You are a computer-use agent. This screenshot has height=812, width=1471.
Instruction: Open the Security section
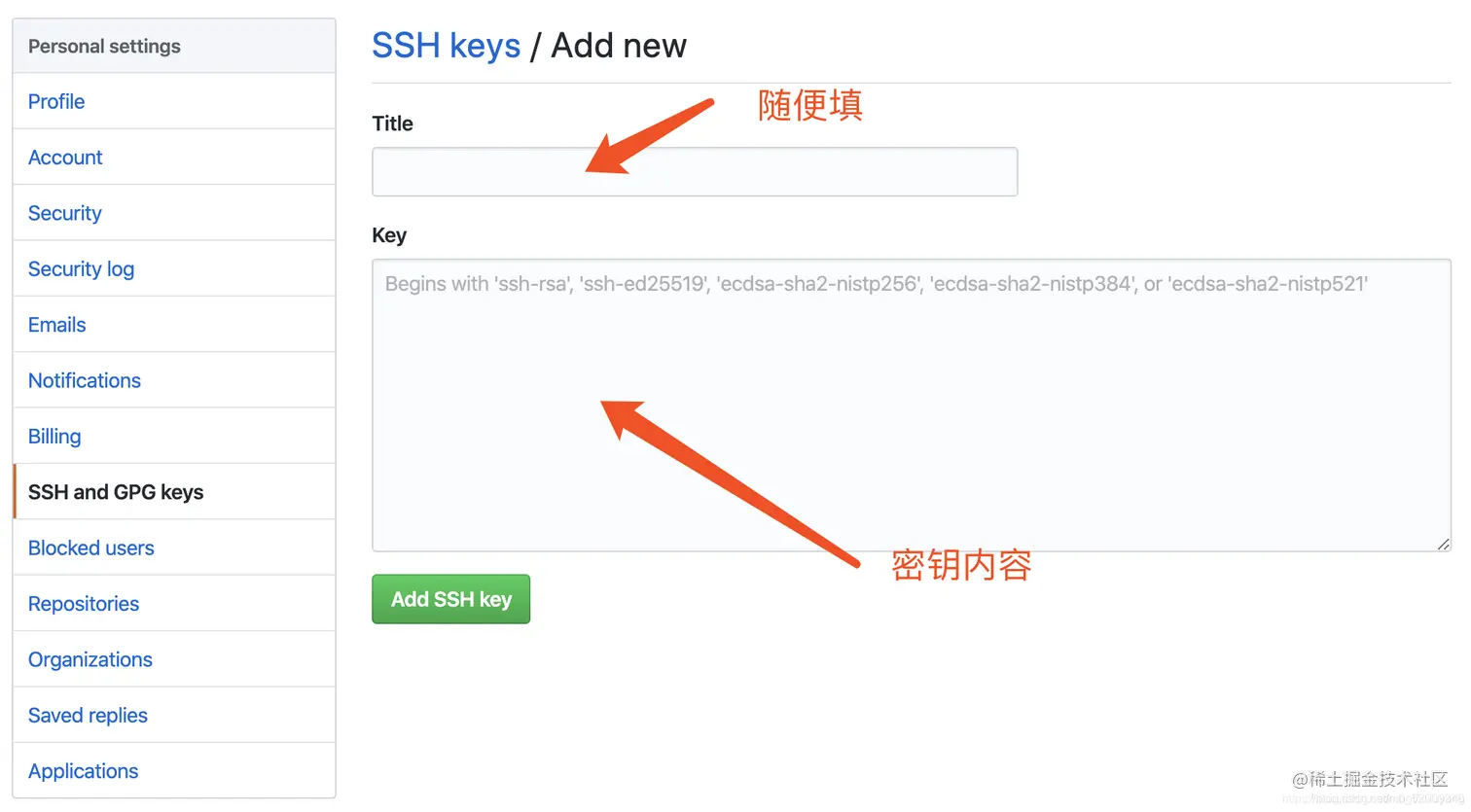point(174,213)
